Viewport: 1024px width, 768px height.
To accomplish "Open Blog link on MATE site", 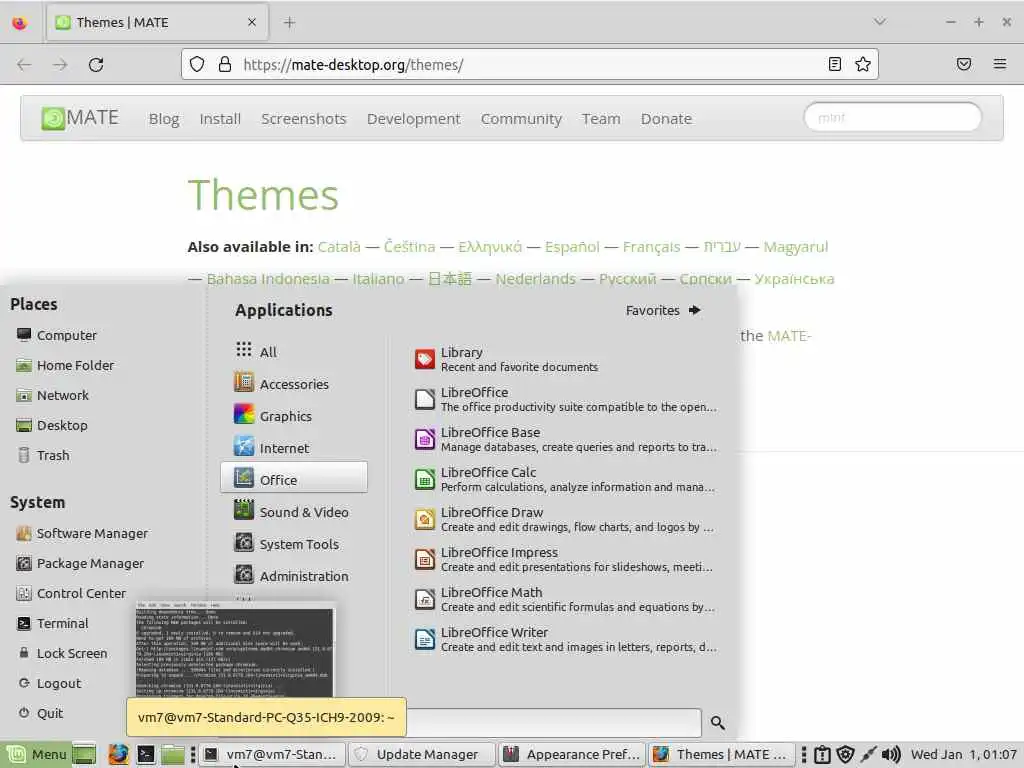I will (164, 119).
